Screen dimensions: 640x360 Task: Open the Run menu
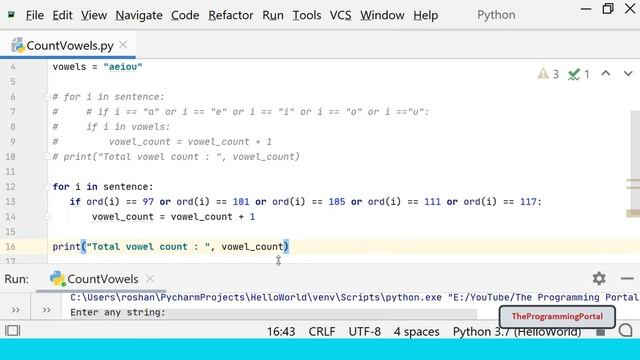click(x=273, y=15)
